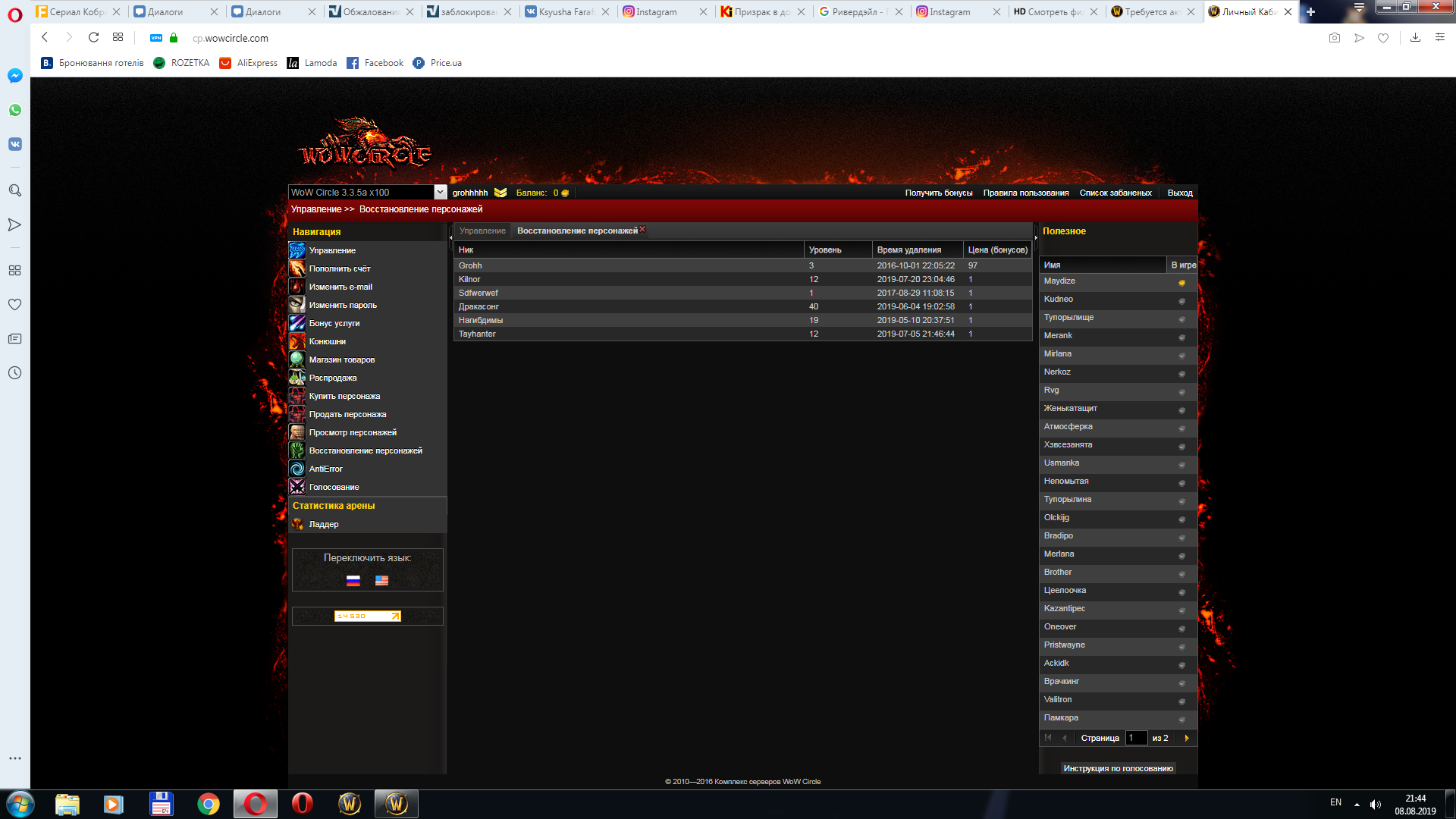Open the Ладдер arena statistics item
Viewport: 1456px width, 819px height.
(324, 524)
